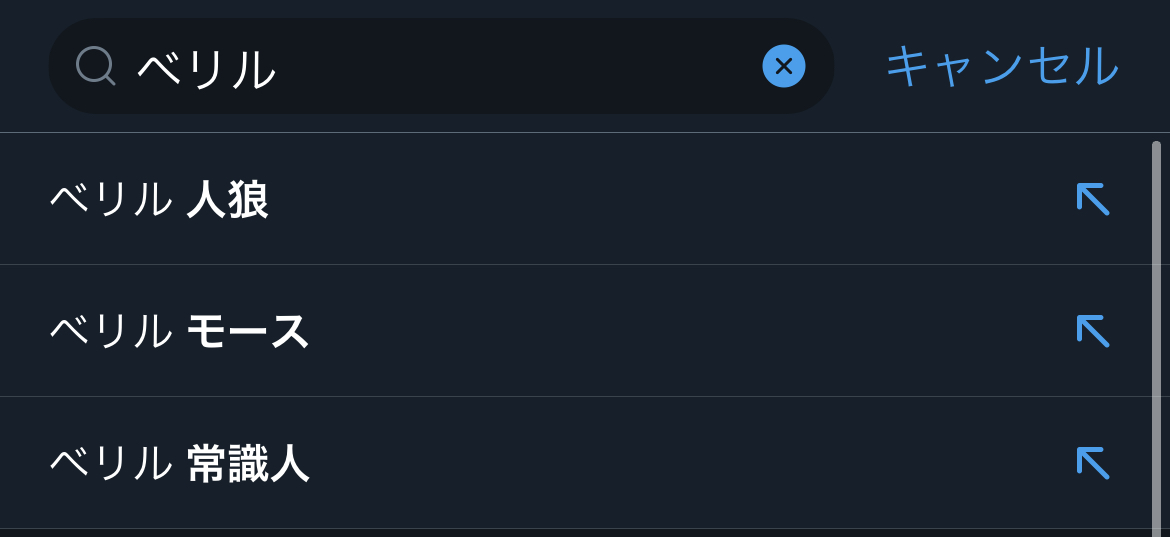
Task: Click the bold word モース
Action: pyautogui.click(x=248, y=332)
